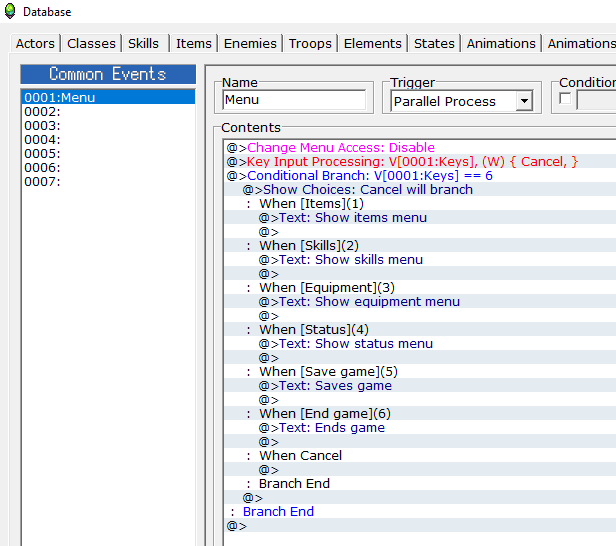Select the When [End game](6) line
The height and width of the screenshot is (546, 616).
tap(420, 414)
